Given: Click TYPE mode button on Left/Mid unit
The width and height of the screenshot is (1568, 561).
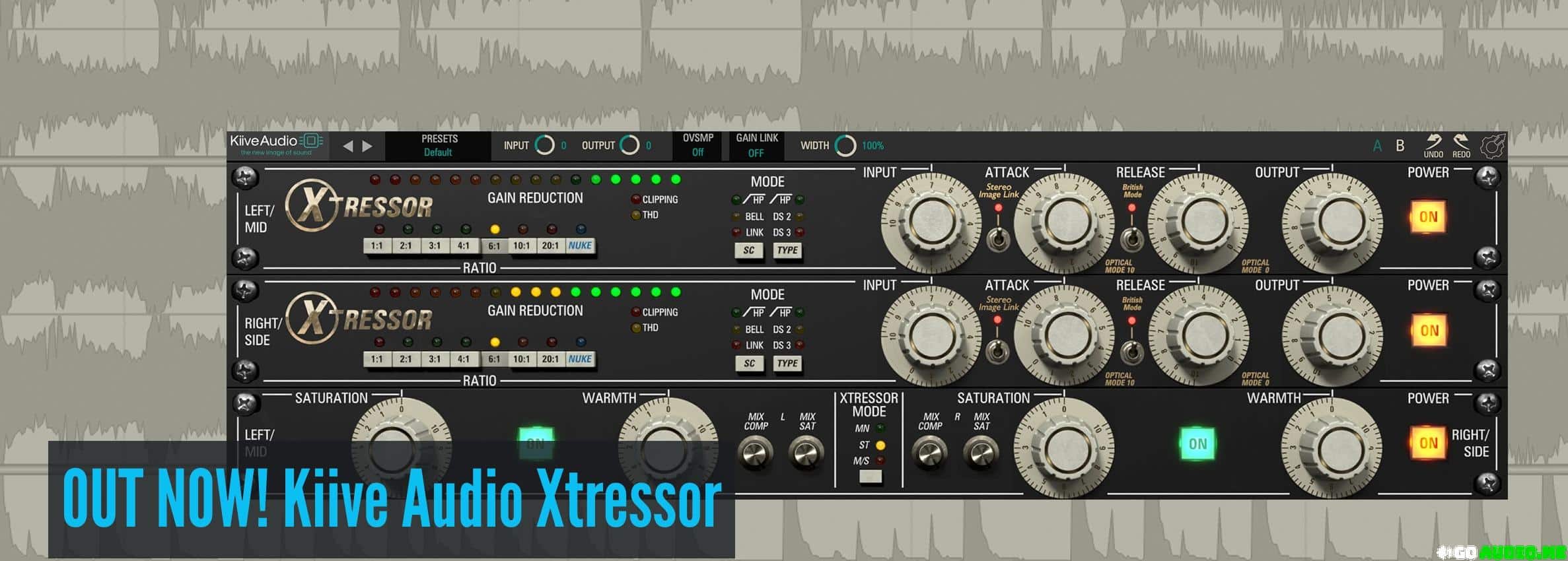Looking at the screenshot, I should tap(787, 251).
